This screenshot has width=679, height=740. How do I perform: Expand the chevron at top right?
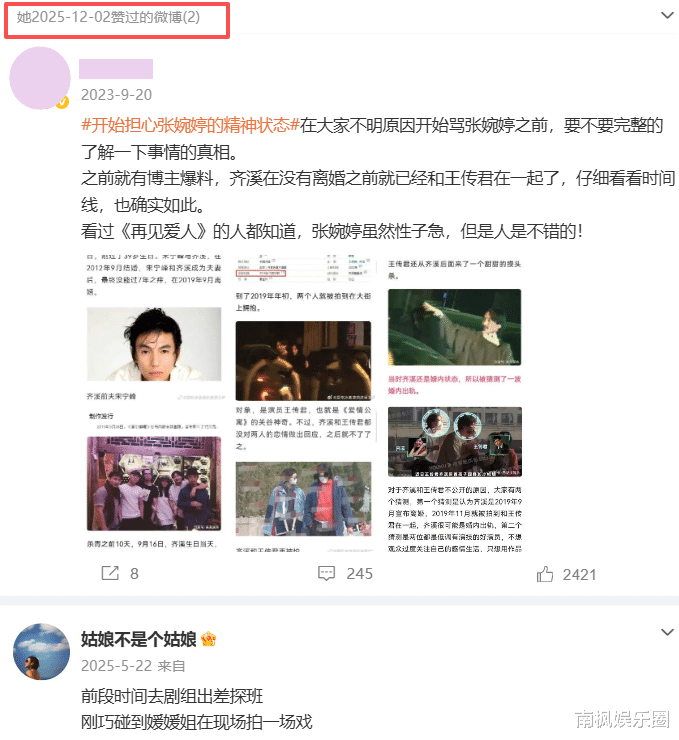point(667,16)
